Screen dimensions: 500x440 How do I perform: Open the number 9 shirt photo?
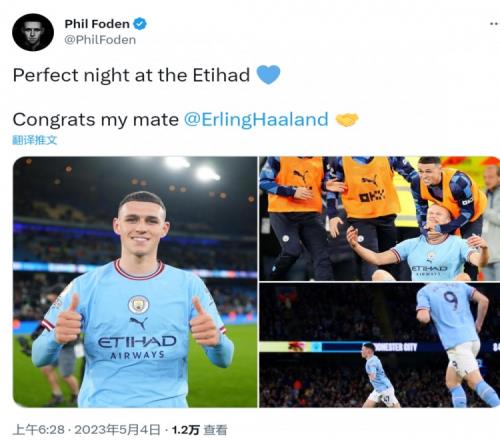pos(380,345)
